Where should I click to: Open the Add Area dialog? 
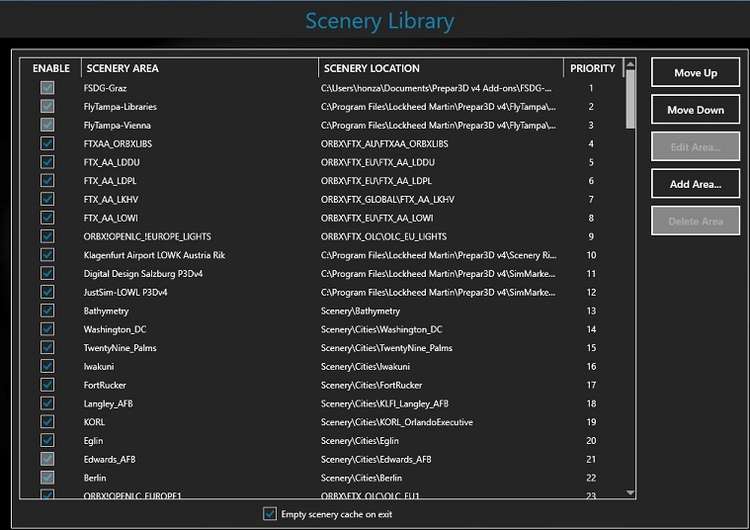coord(695,184)
